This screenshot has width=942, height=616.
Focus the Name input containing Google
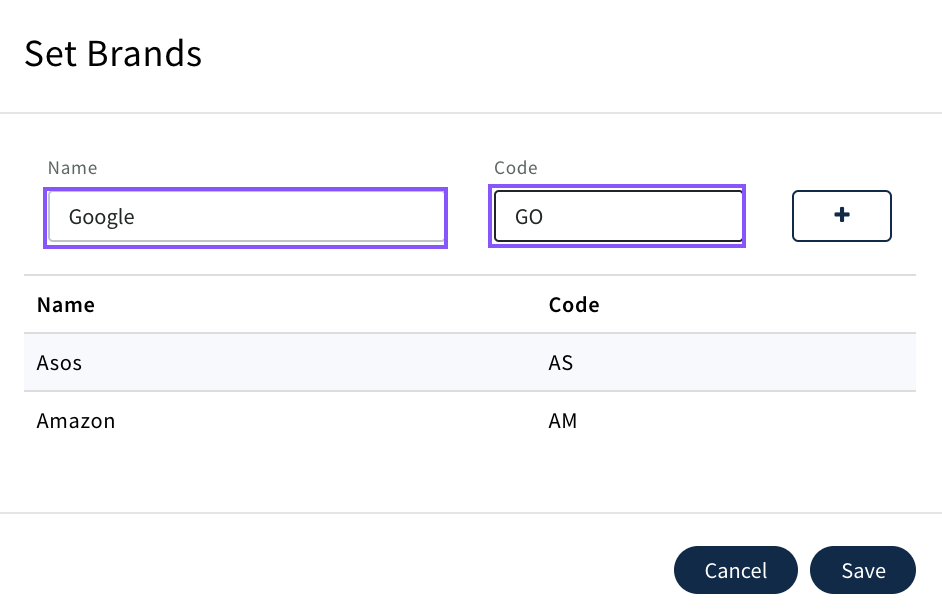click(x=246, y=216)
